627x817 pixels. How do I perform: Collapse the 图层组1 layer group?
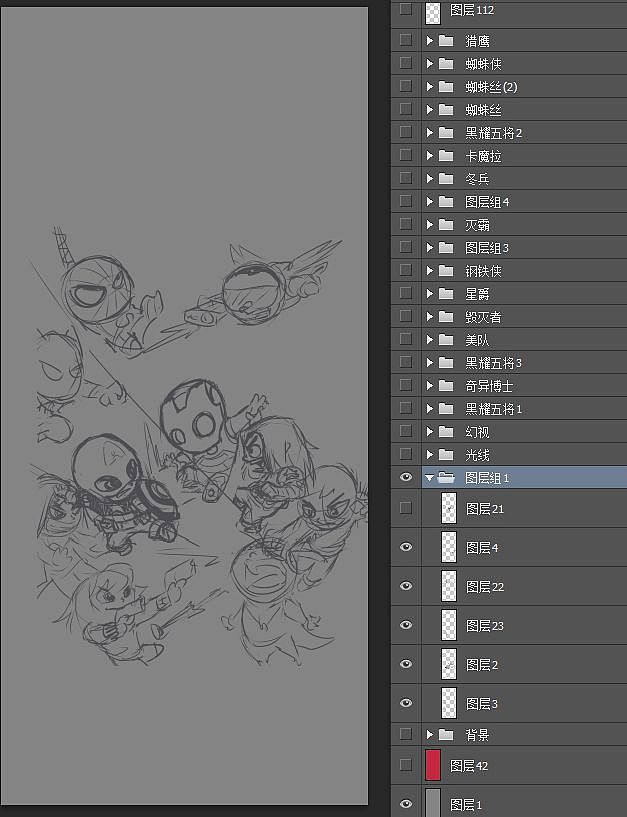point(429,478)
